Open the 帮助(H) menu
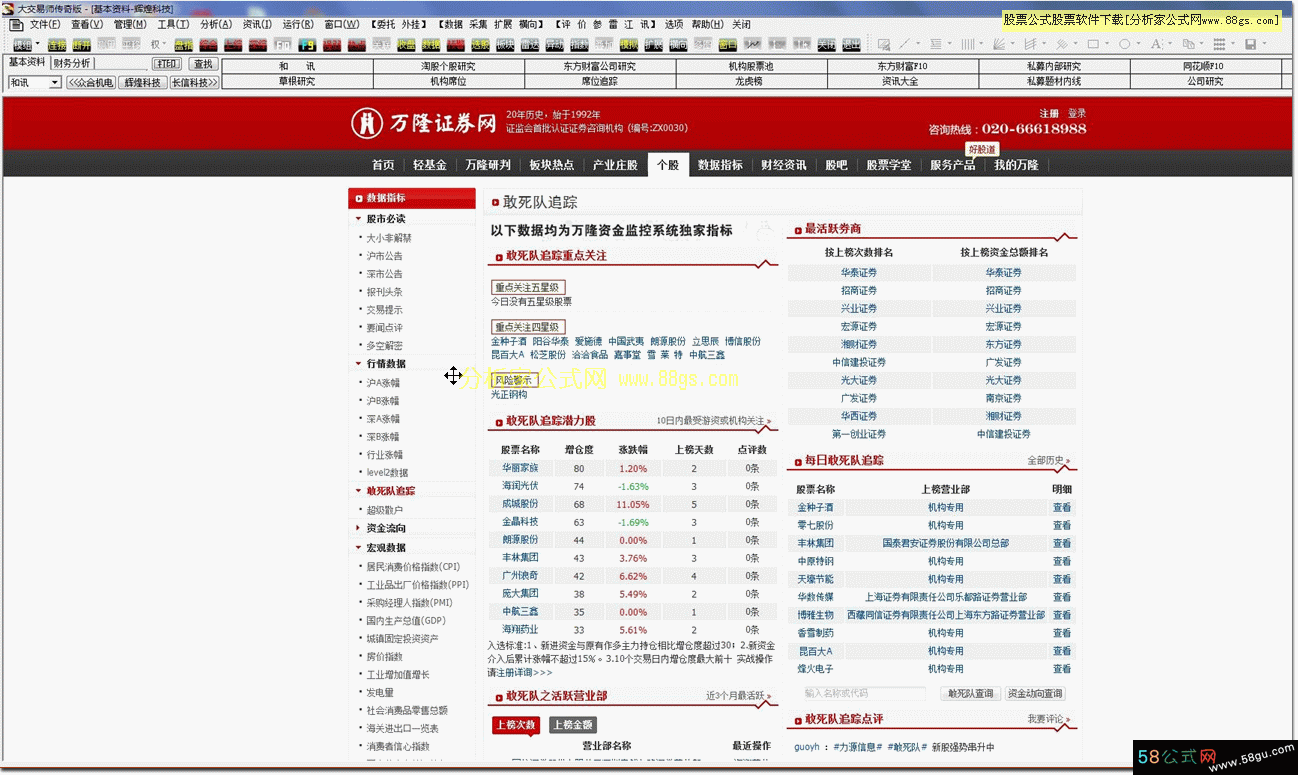 click(x=708, y=24)
